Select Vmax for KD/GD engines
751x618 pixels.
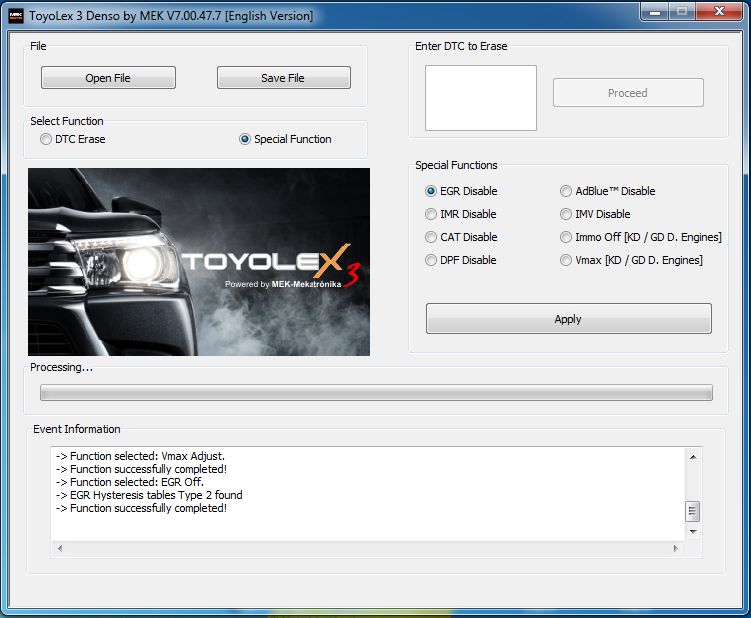[x=566, y=260]
